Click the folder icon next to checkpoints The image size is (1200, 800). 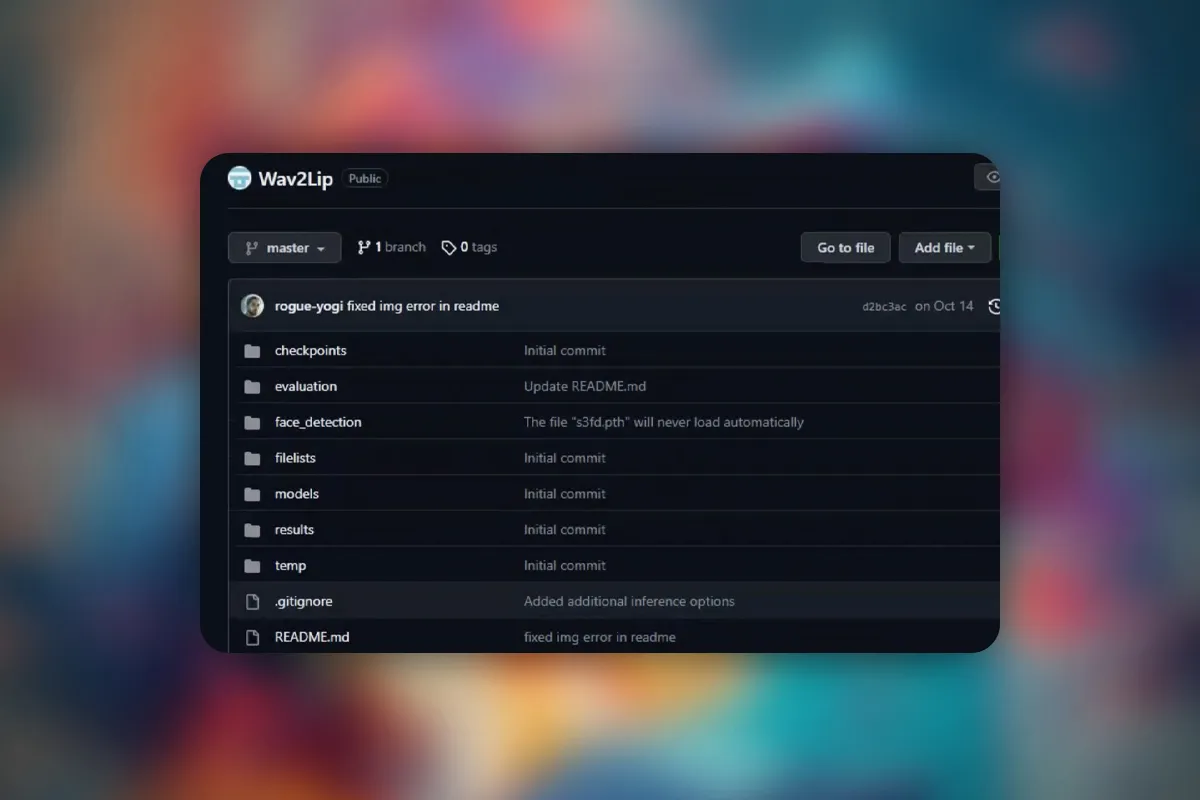(x=252, y=351)
